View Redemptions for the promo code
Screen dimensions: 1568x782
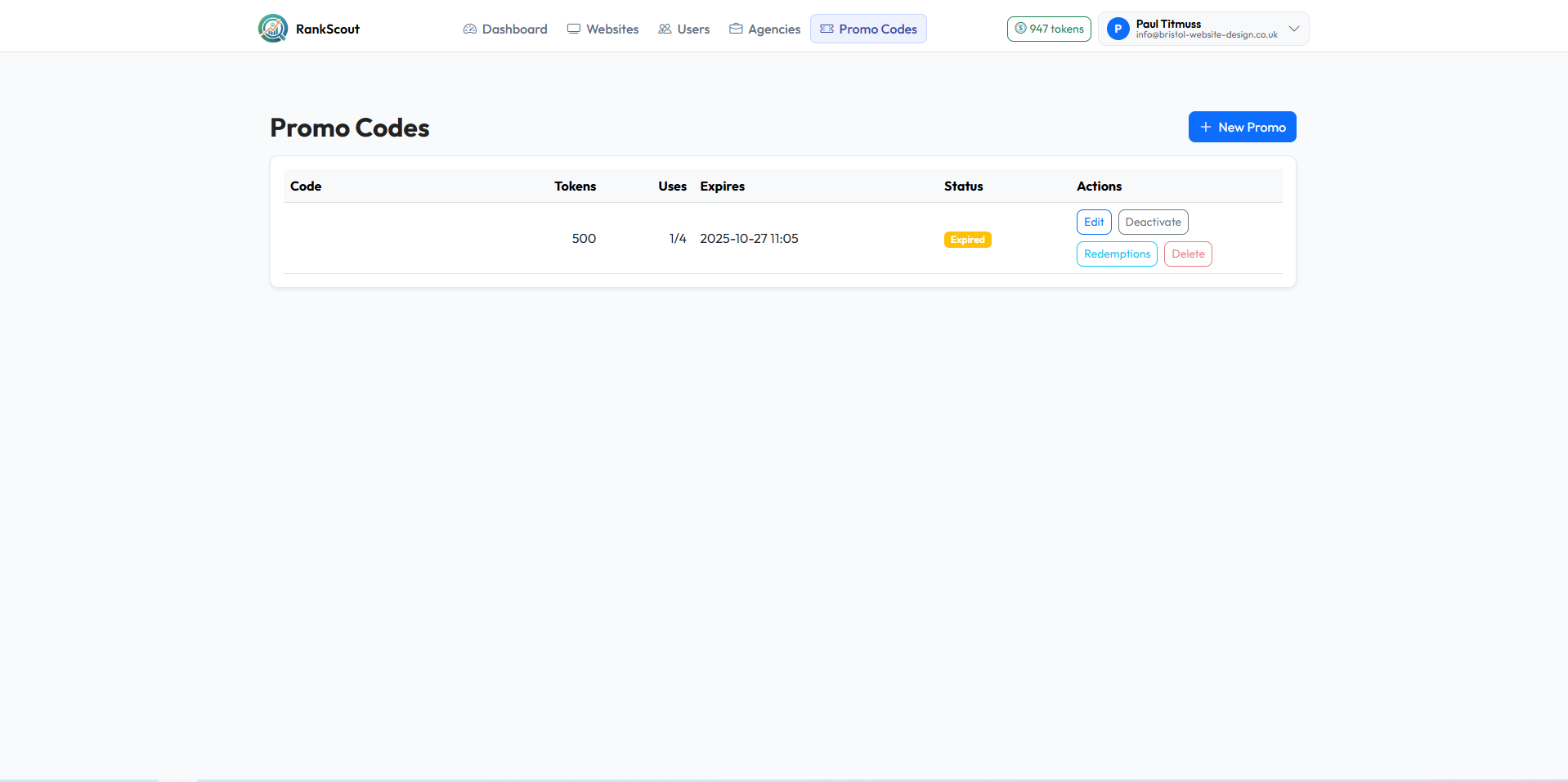[1117, 254]
